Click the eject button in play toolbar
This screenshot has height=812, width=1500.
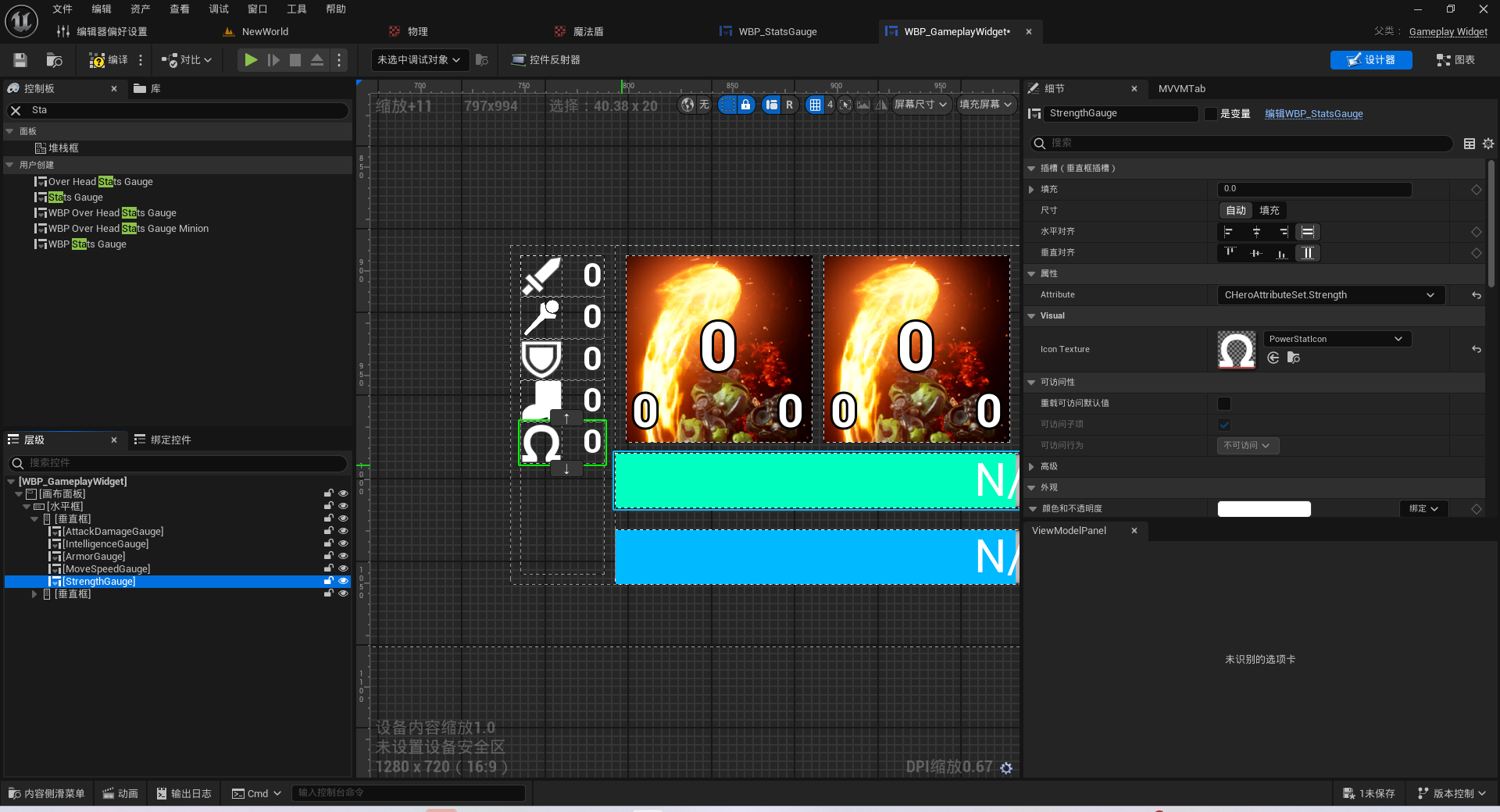317,60
